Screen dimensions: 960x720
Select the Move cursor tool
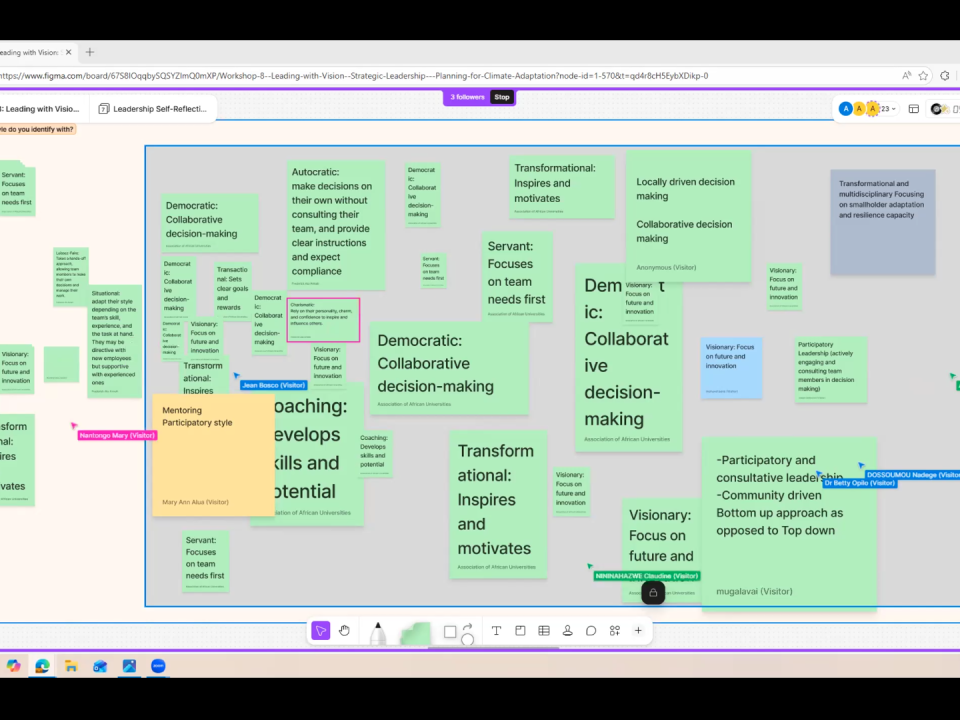click(321, 631)
